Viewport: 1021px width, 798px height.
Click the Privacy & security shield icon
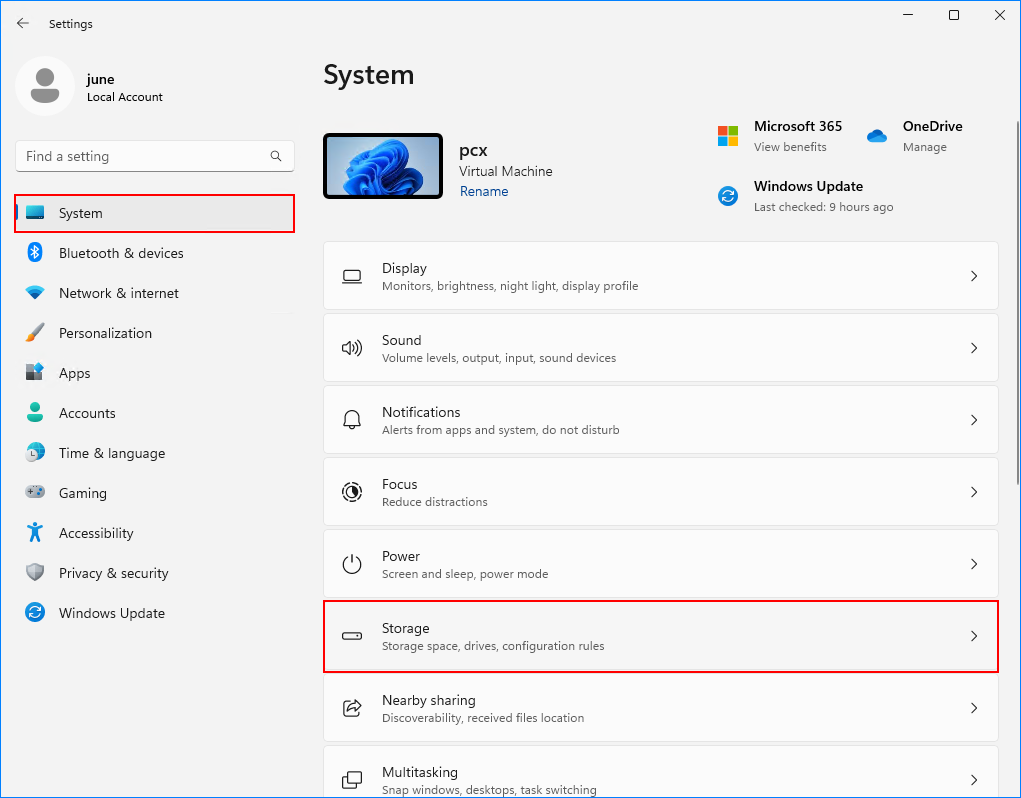click(x=35, y=572)
